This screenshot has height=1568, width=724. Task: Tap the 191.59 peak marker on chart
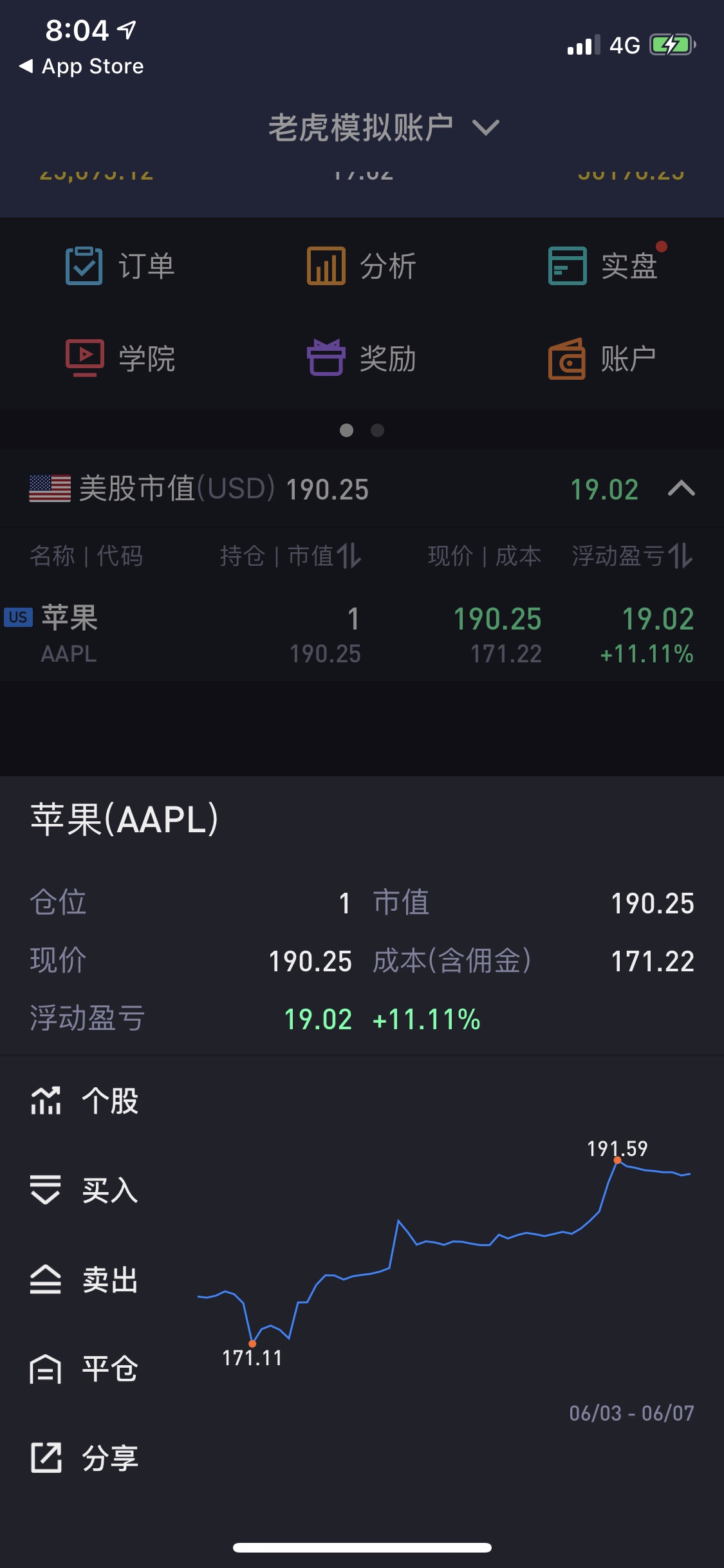click(x=617, y=1160)
